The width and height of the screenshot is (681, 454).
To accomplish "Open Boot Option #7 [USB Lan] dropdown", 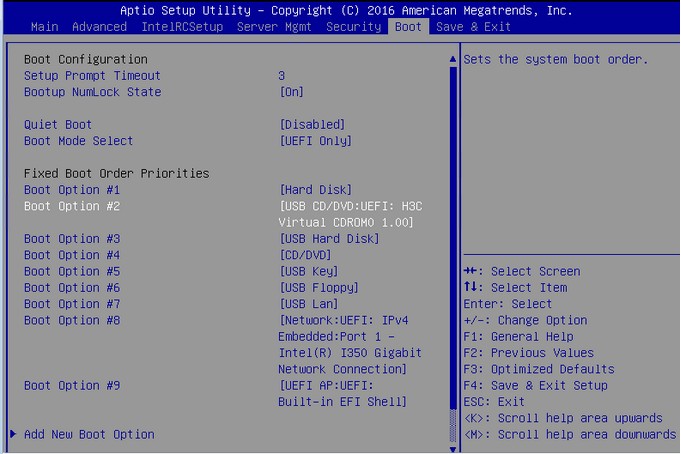I will (309, 304).
